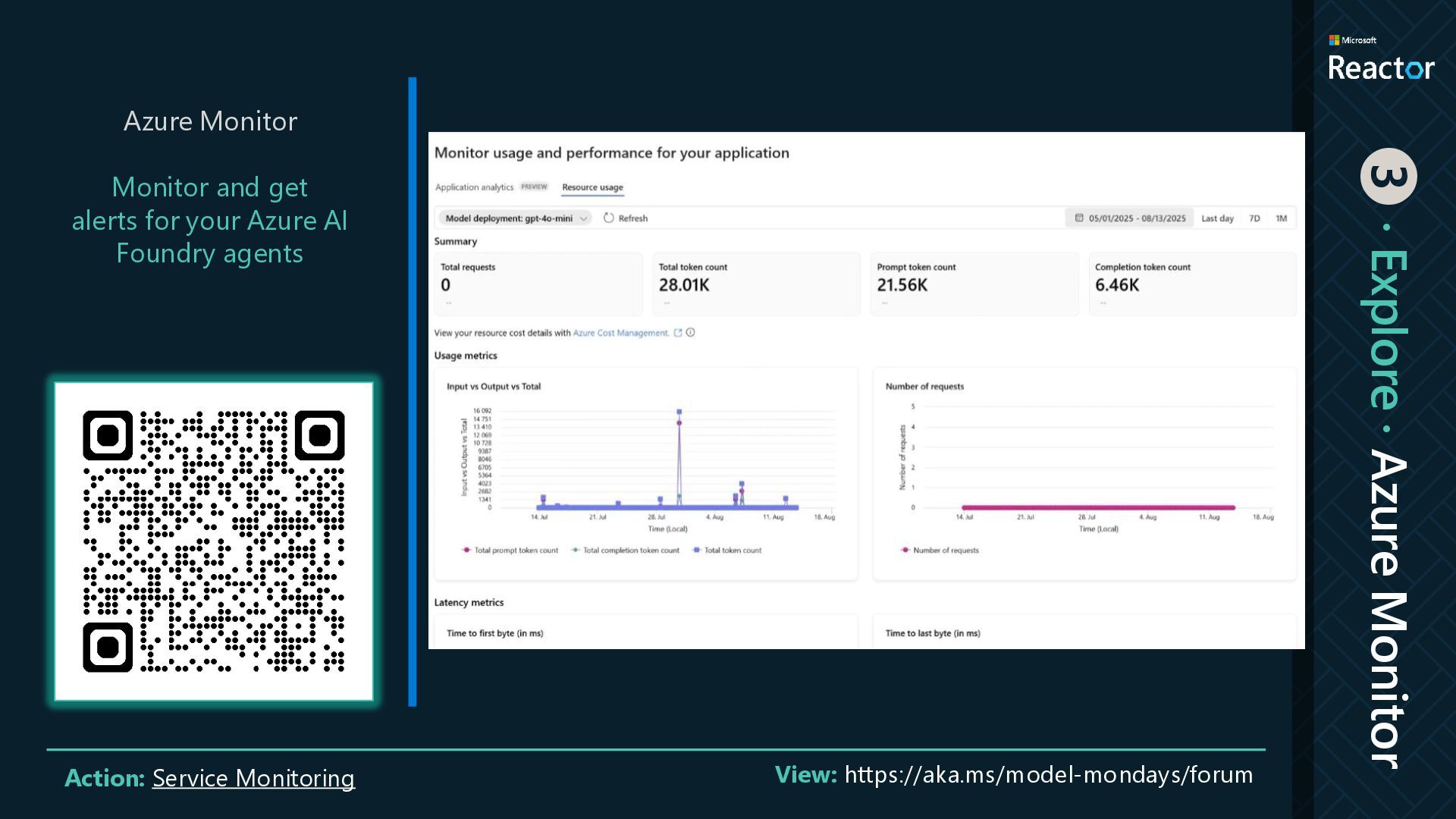Click the Number of requests chart title

pos(924,387)
